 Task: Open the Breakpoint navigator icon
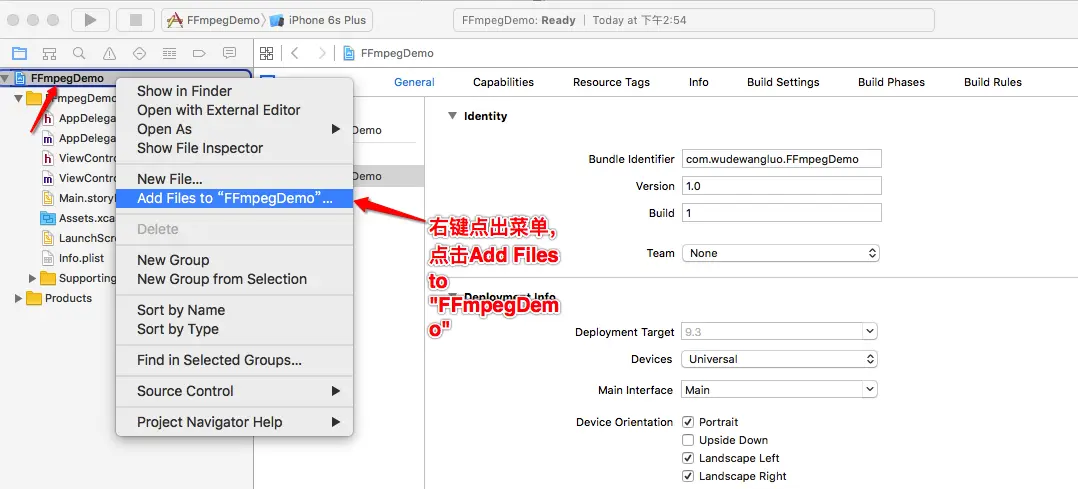click(199, 53)
